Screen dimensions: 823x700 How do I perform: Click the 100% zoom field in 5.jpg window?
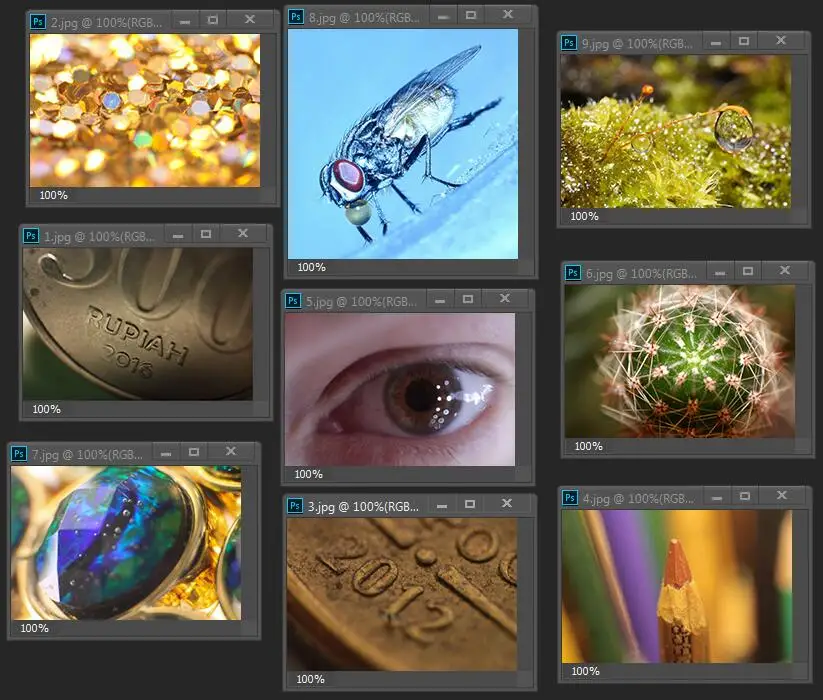[x=309, y=474]
